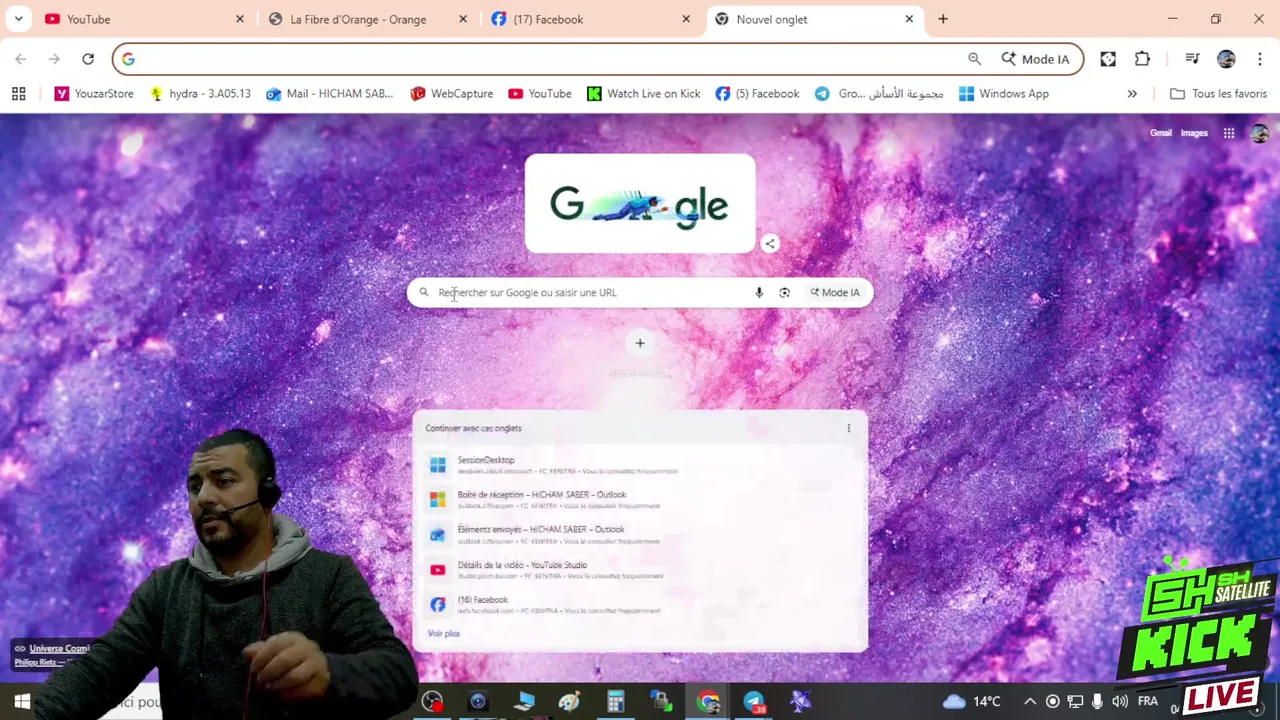The image size is (1280, 720).
Task: Open the Windows Start button
Action: (22, 702)
